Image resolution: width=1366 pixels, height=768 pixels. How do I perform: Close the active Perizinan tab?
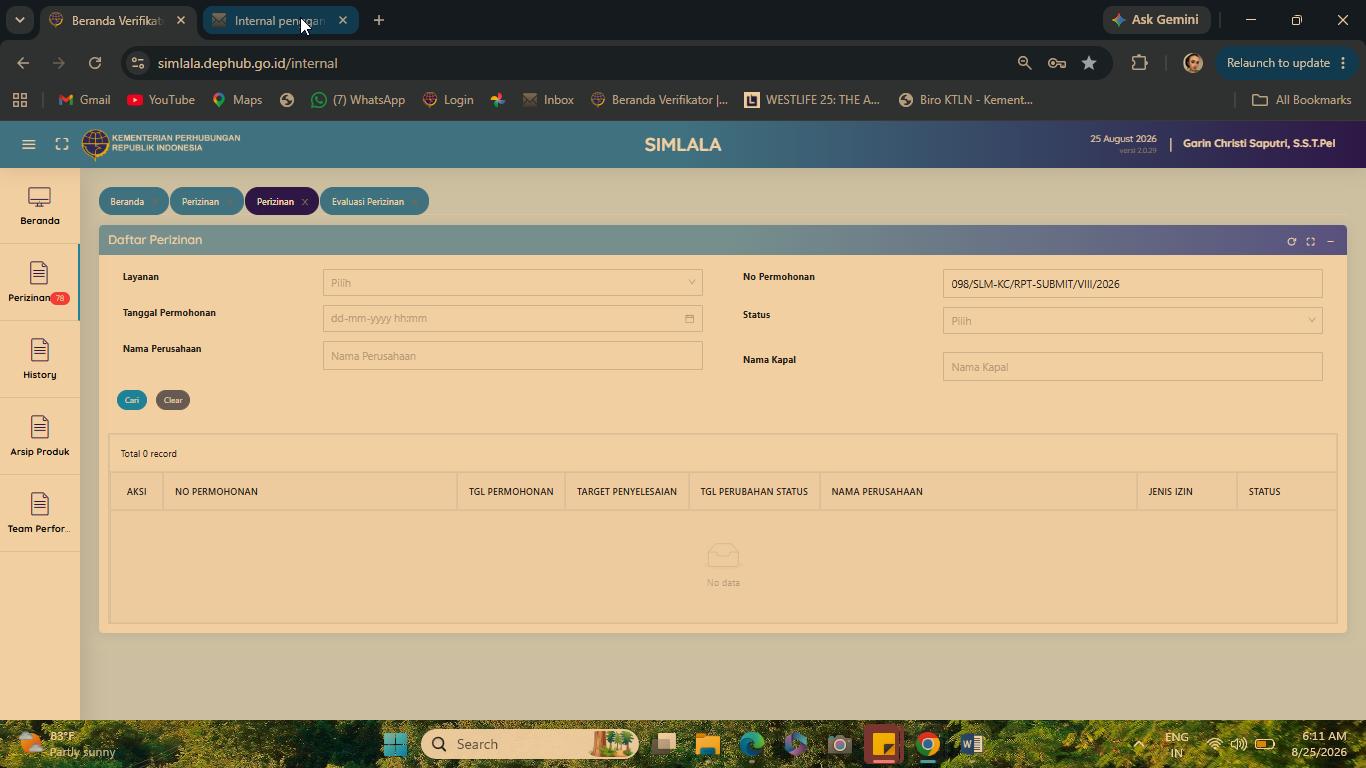(x=305, y=202)
